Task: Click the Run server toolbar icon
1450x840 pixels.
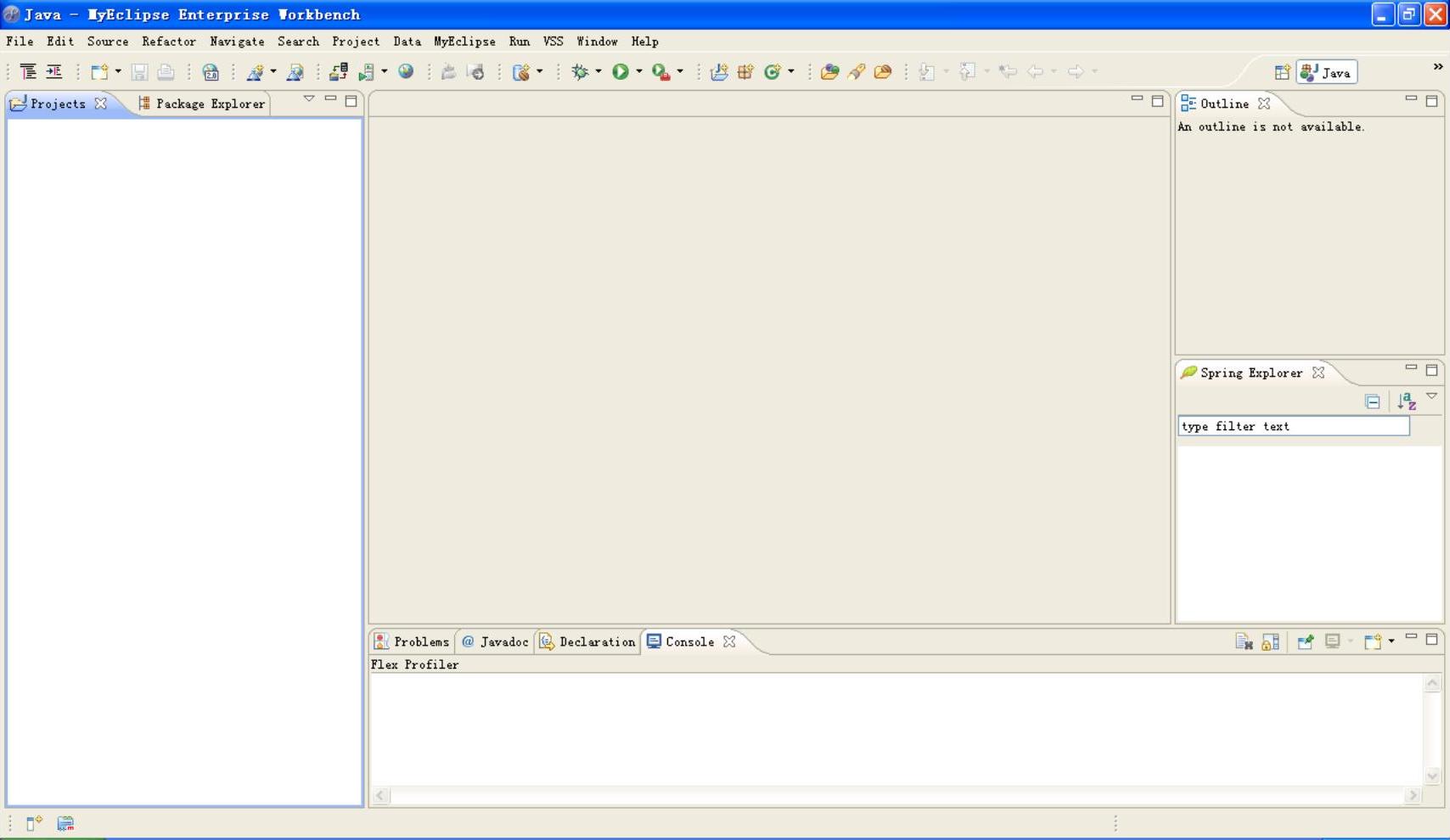Action: pyautogui.click(x=367, y=72)
